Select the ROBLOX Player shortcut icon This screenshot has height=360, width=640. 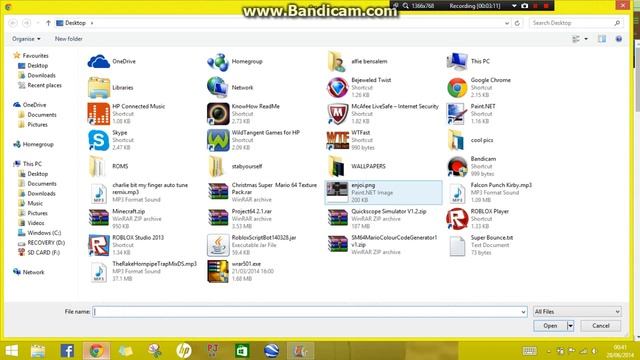click(x=457, y=219)
